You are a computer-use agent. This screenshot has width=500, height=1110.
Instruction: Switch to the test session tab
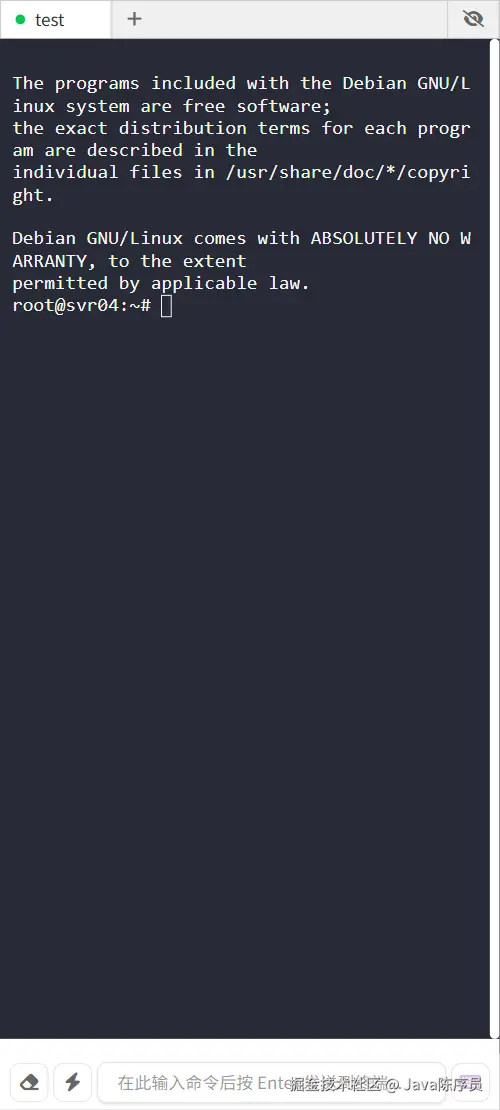pyautogui.click(x=56, y=20)
